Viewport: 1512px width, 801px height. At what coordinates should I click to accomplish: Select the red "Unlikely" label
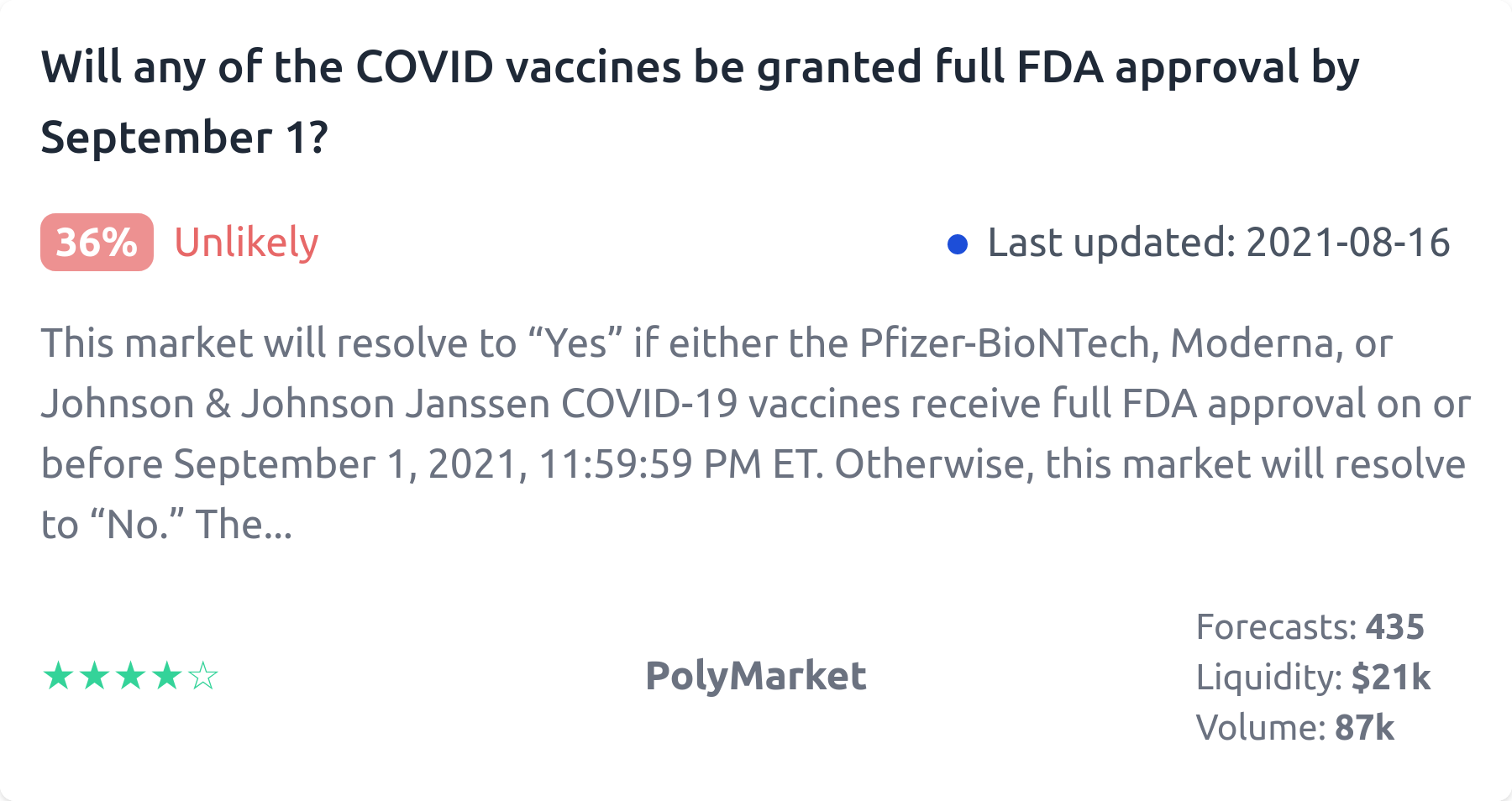(x=246, y=243)
